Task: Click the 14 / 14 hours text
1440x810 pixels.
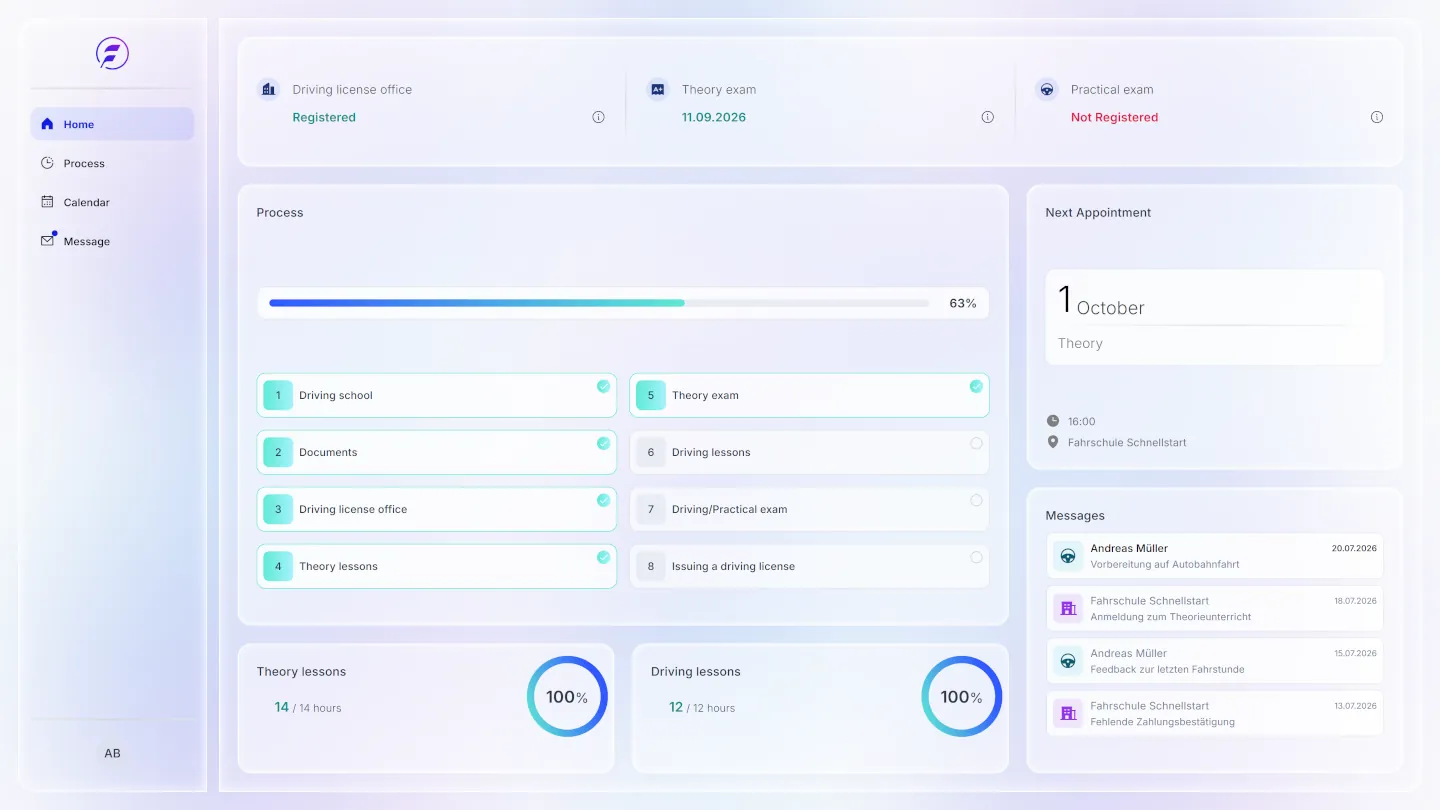Action: click(x=308, y=707)
